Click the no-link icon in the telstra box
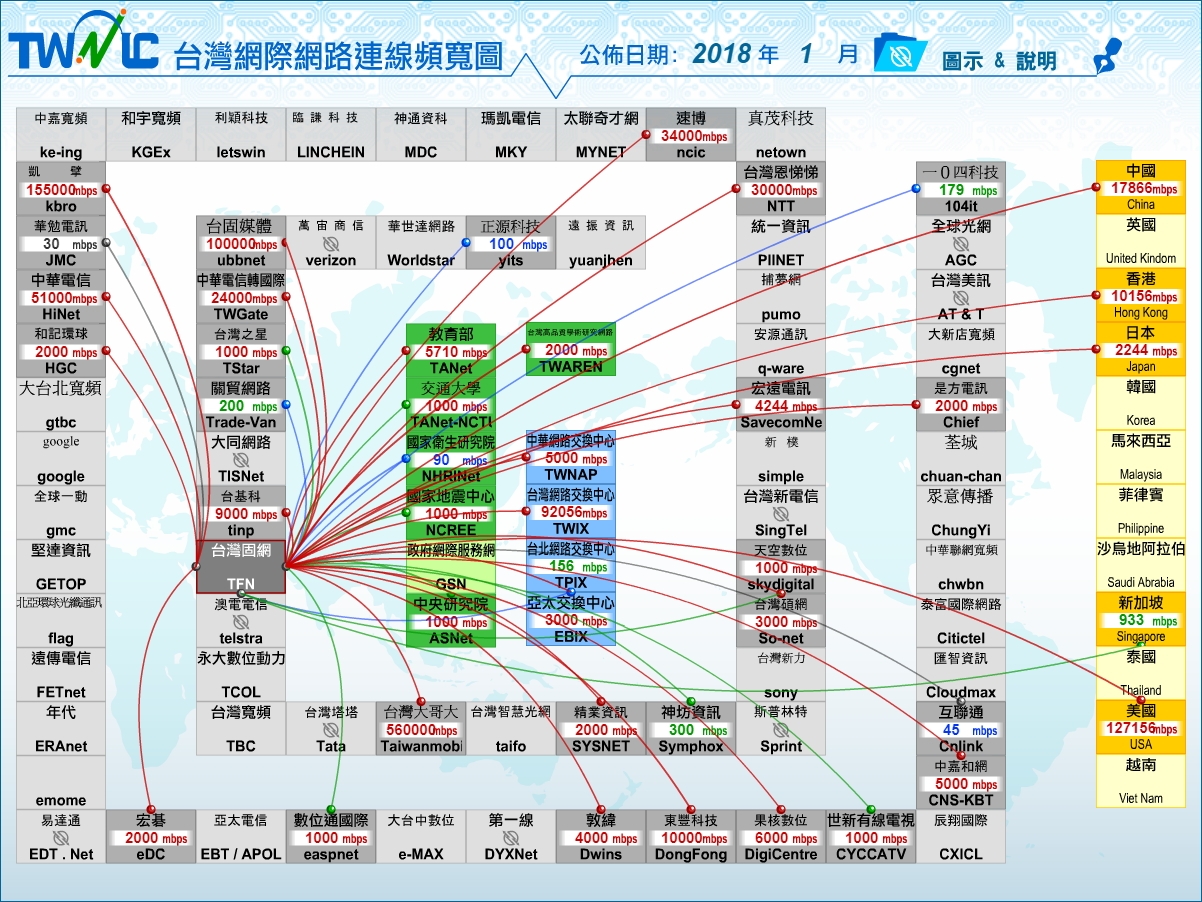 [x=241, y=622]
